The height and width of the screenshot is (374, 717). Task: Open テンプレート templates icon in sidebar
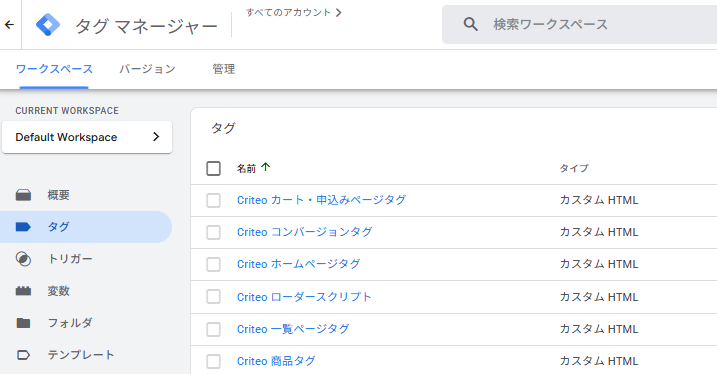23,355
